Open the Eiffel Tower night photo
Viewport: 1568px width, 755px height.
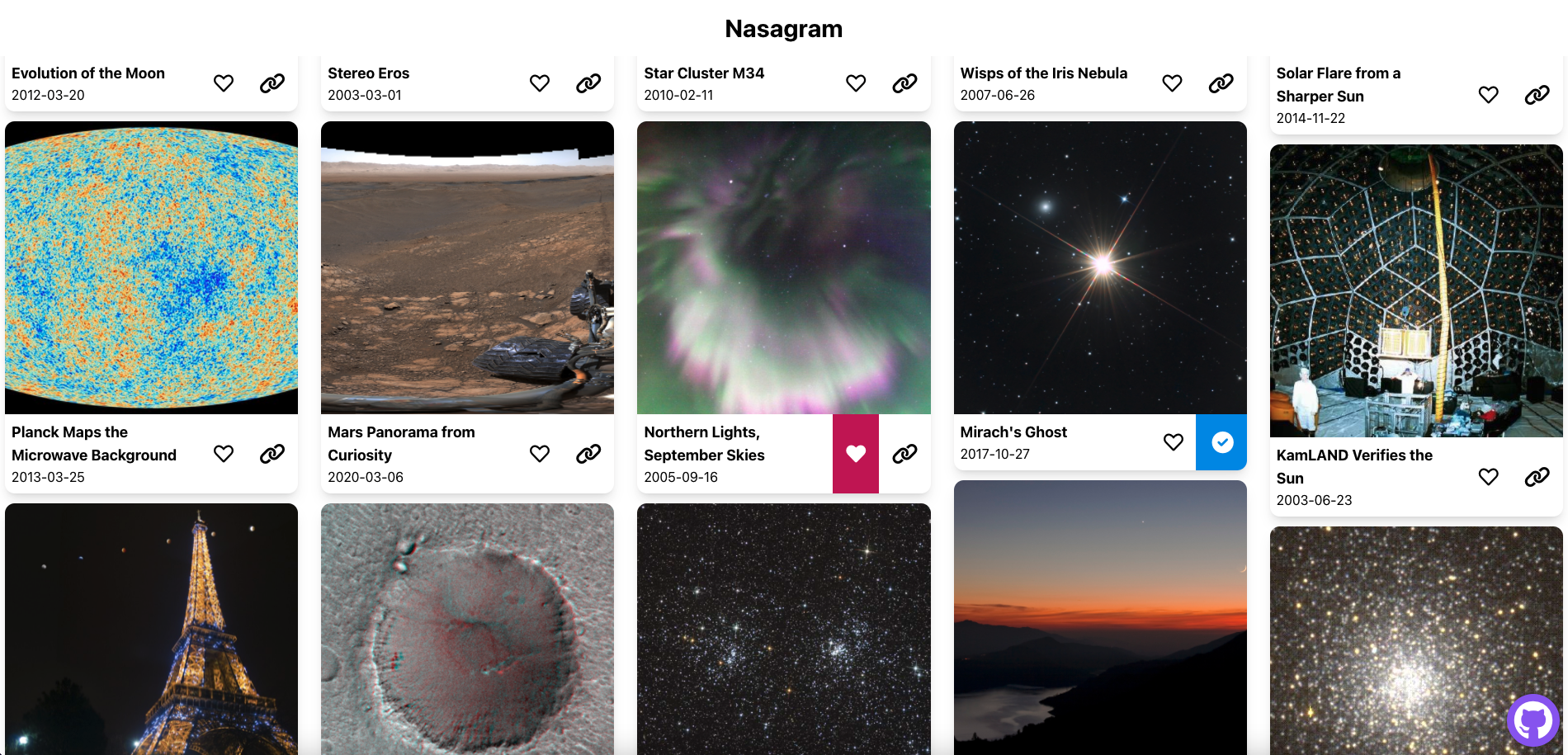coord(151,629)
